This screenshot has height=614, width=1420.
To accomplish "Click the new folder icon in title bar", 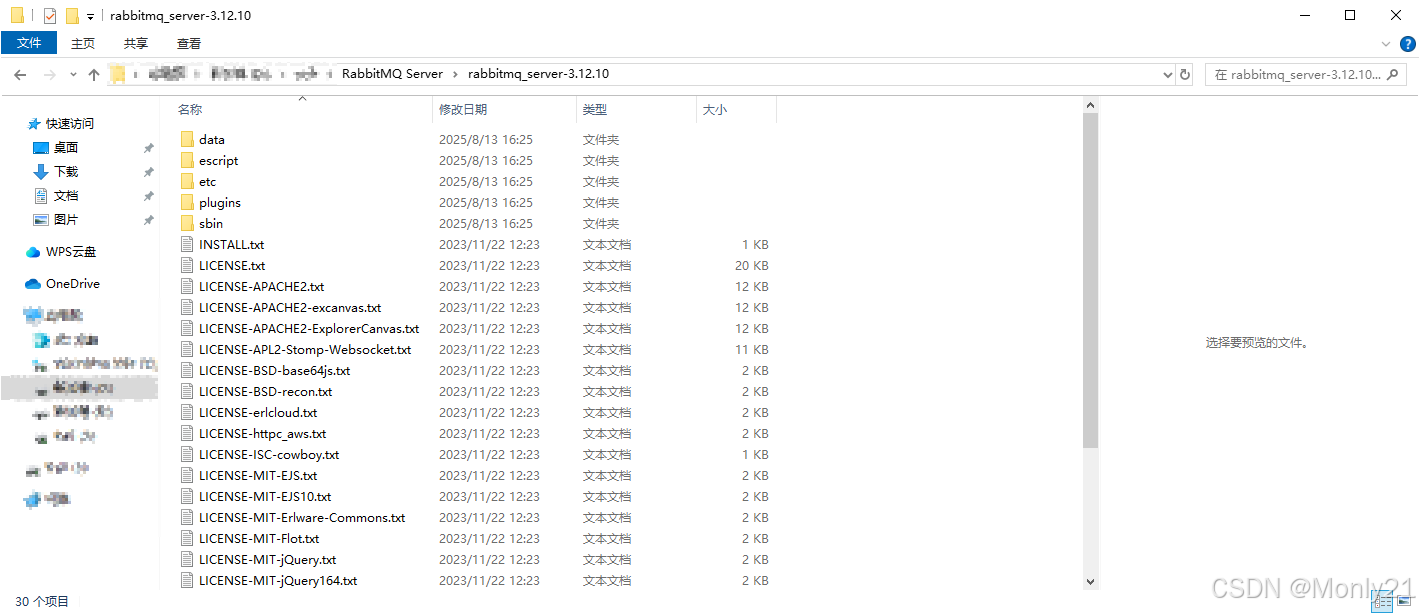I will (x=72, y=16).
